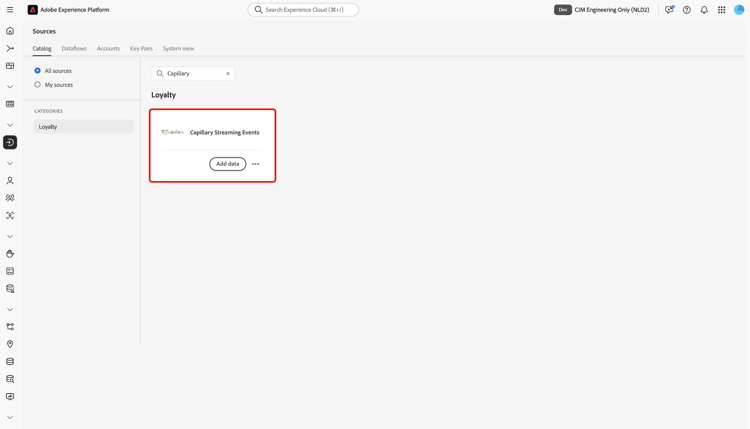Screen dimensions: 750x429
Task: Collapse the sidebar chevron directly above the Sources icon
Action: pyautogui.click(x=10, y=125)
